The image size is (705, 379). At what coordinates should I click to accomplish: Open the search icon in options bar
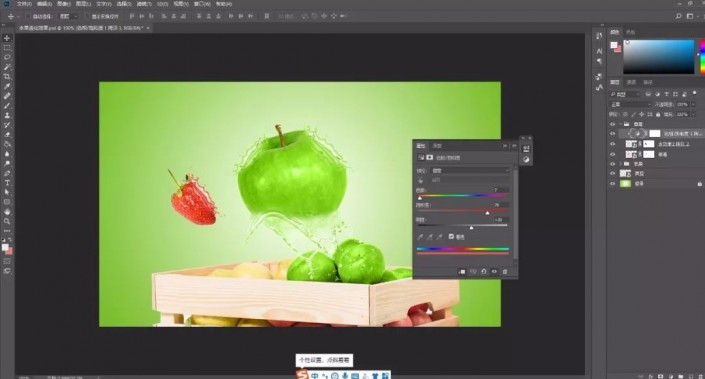(678, 16)
